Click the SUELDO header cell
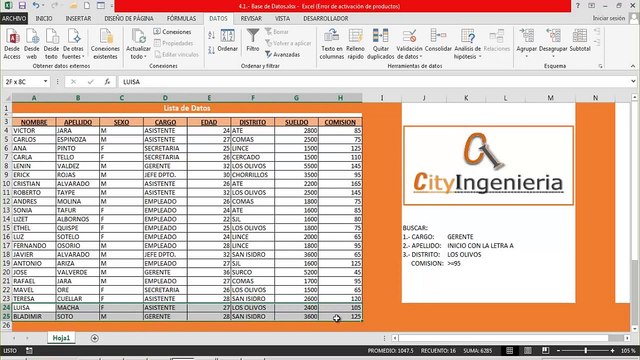 [297, 122]
